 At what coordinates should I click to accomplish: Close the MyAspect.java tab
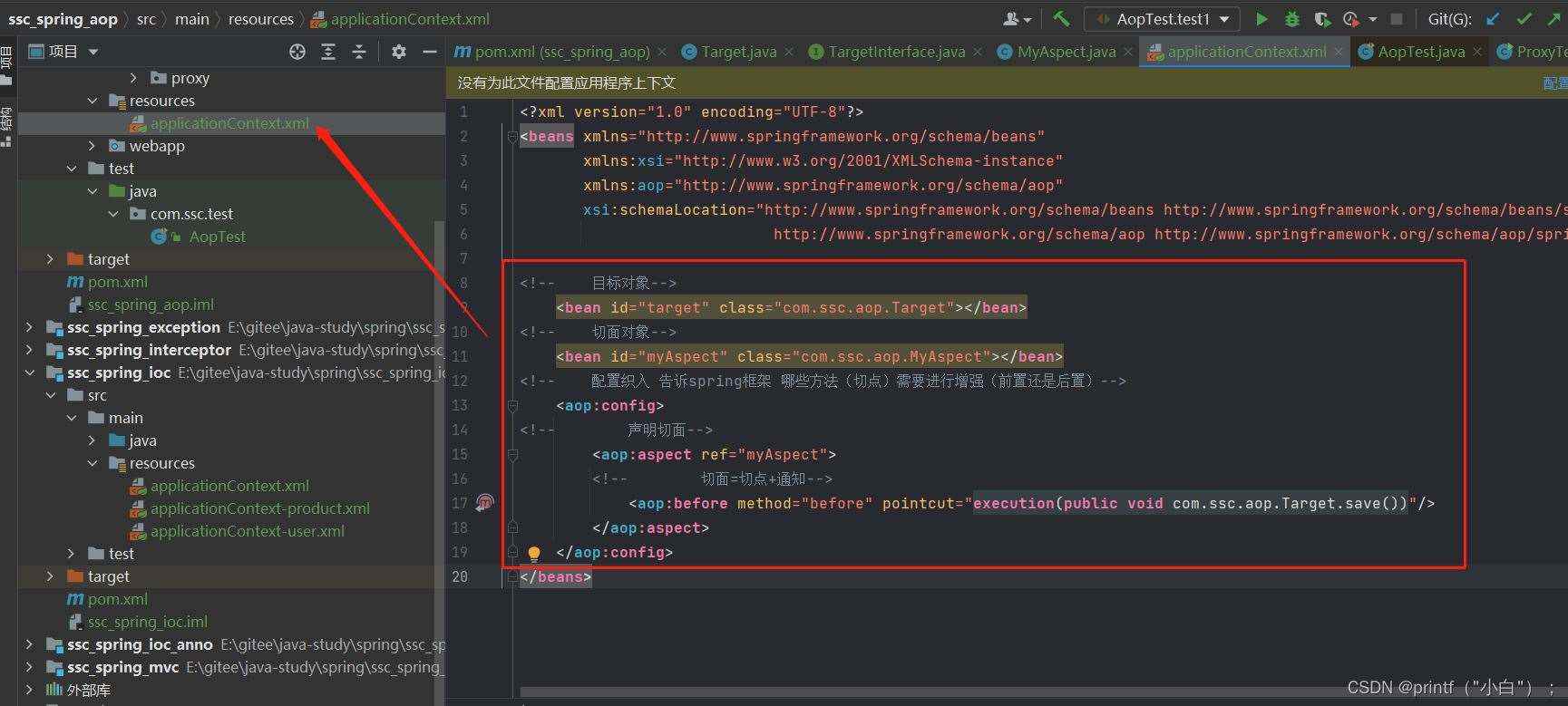coord(1128,53)
